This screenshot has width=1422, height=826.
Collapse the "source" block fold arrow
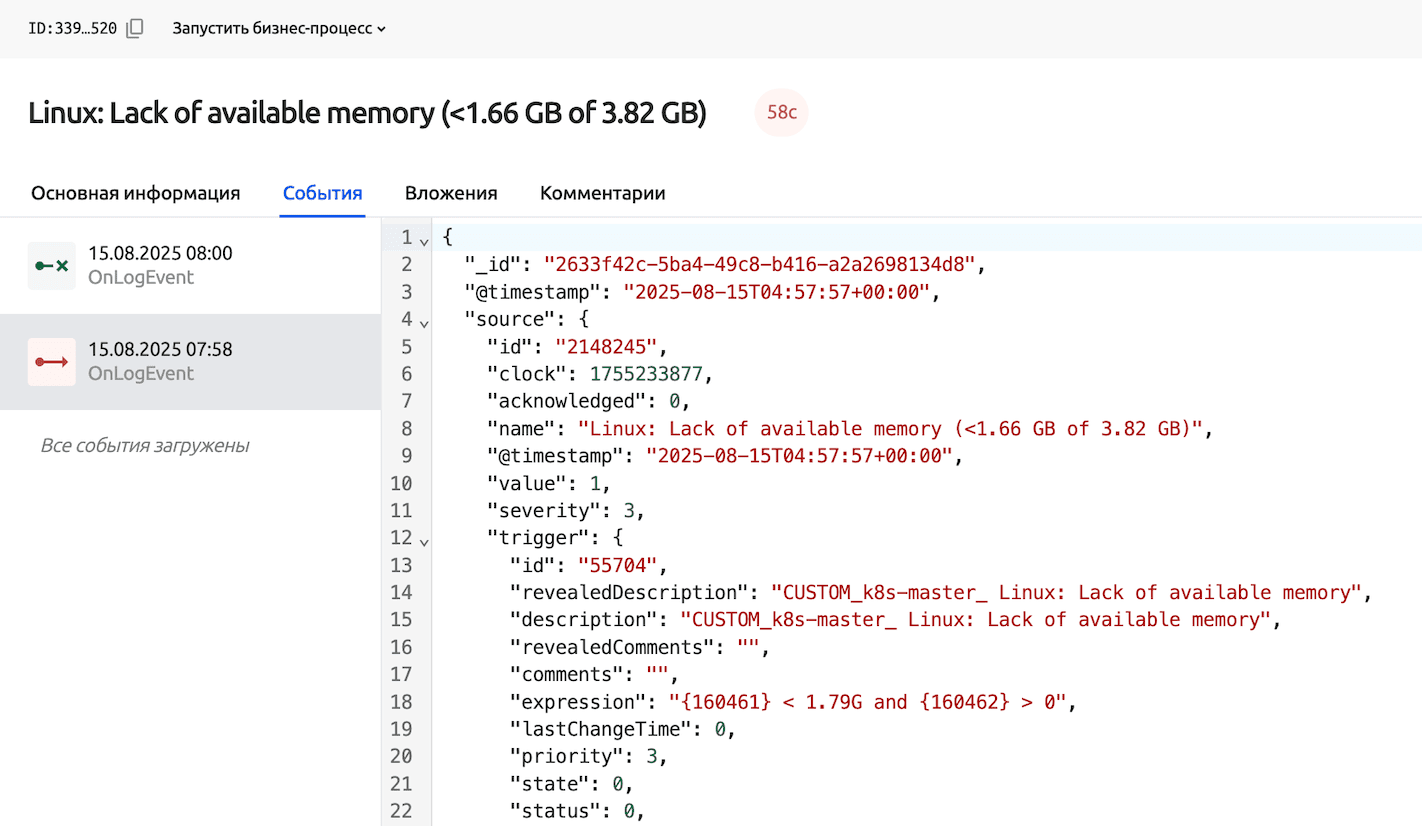coord(424,322)
